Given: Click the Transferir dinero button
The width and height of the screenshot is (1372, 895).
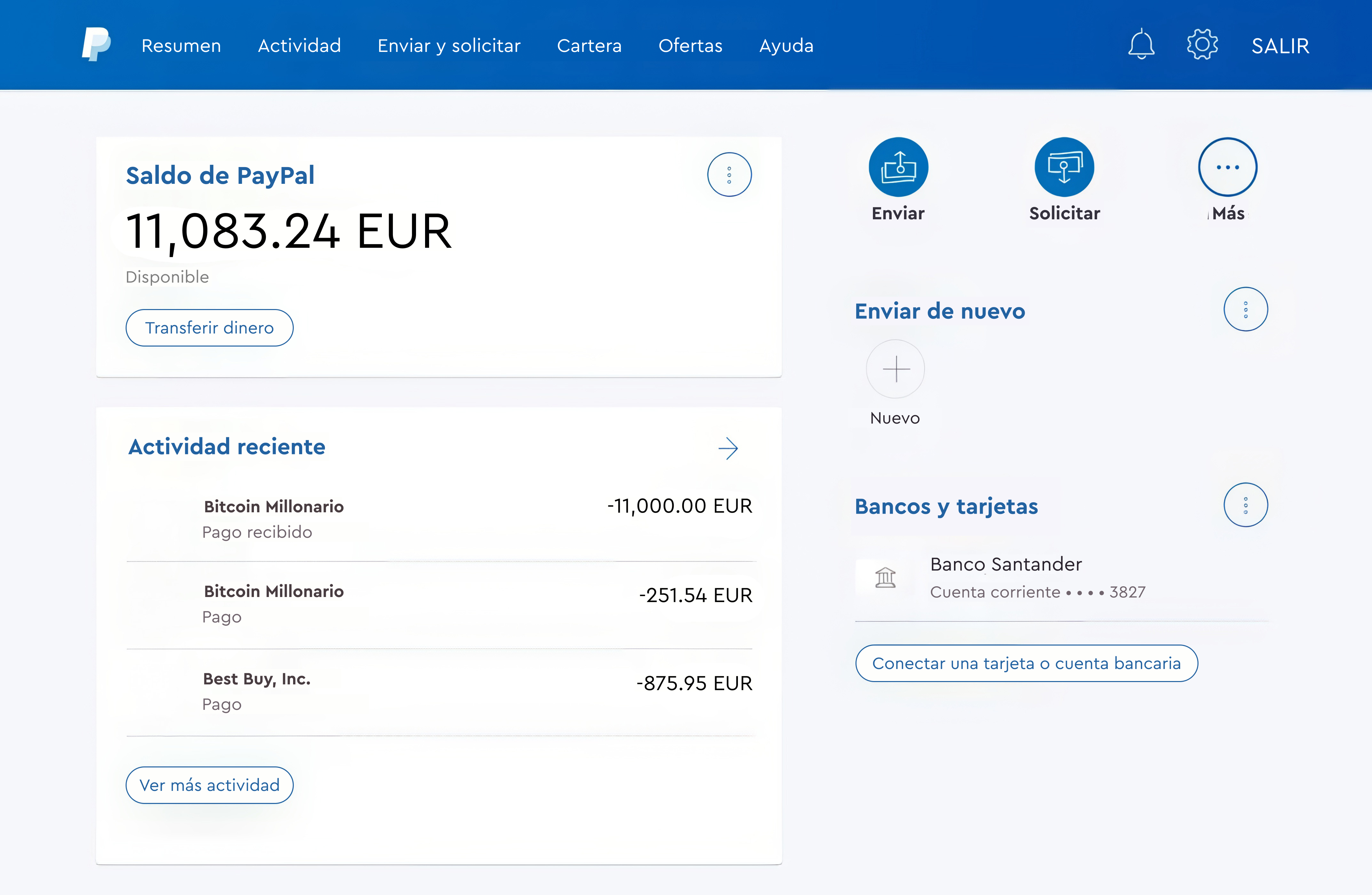Looking at the screenshot, I should pyautogui.click(x=209, y=328).
